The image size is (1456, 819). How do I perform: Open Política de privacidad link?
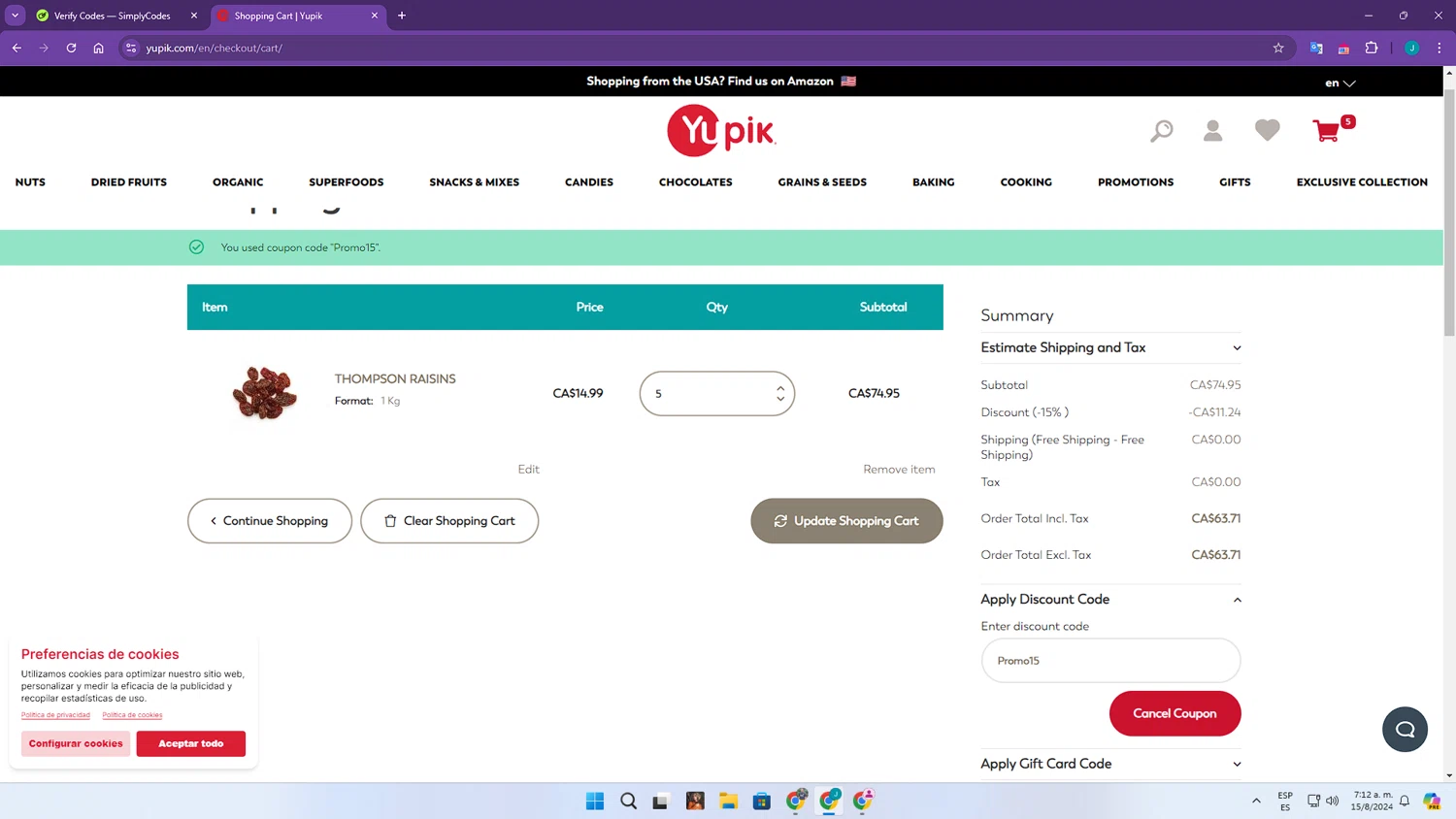55,715
